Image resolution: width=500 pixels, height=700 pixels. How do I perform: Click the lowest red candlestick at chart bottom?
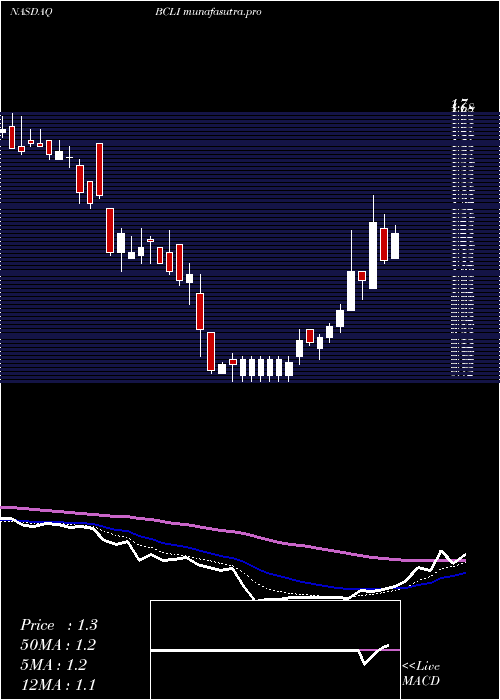pyautogui.click(x=211, y=351)
